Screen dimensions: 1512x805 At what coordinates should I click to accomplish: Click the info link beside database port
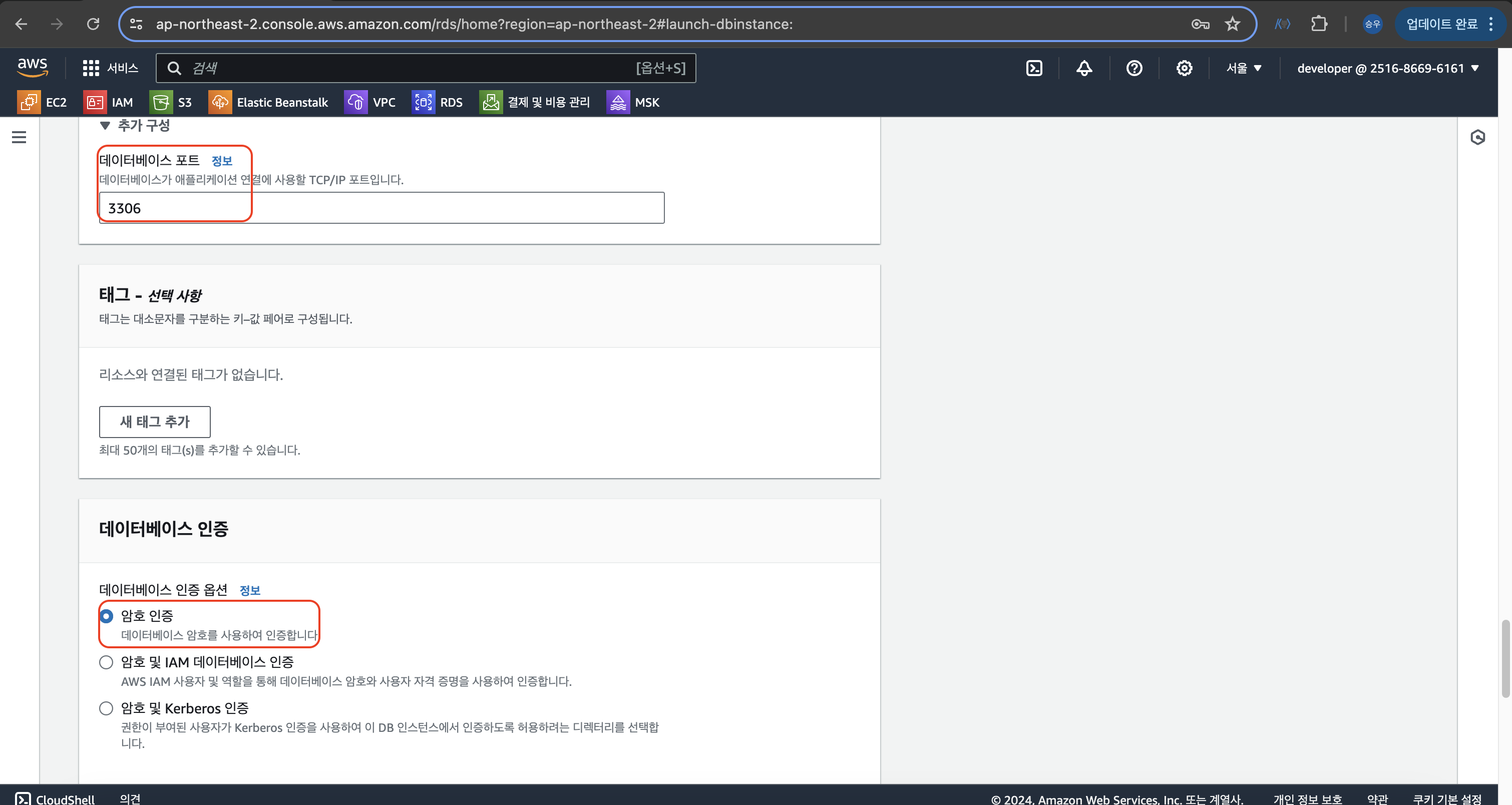221,161
